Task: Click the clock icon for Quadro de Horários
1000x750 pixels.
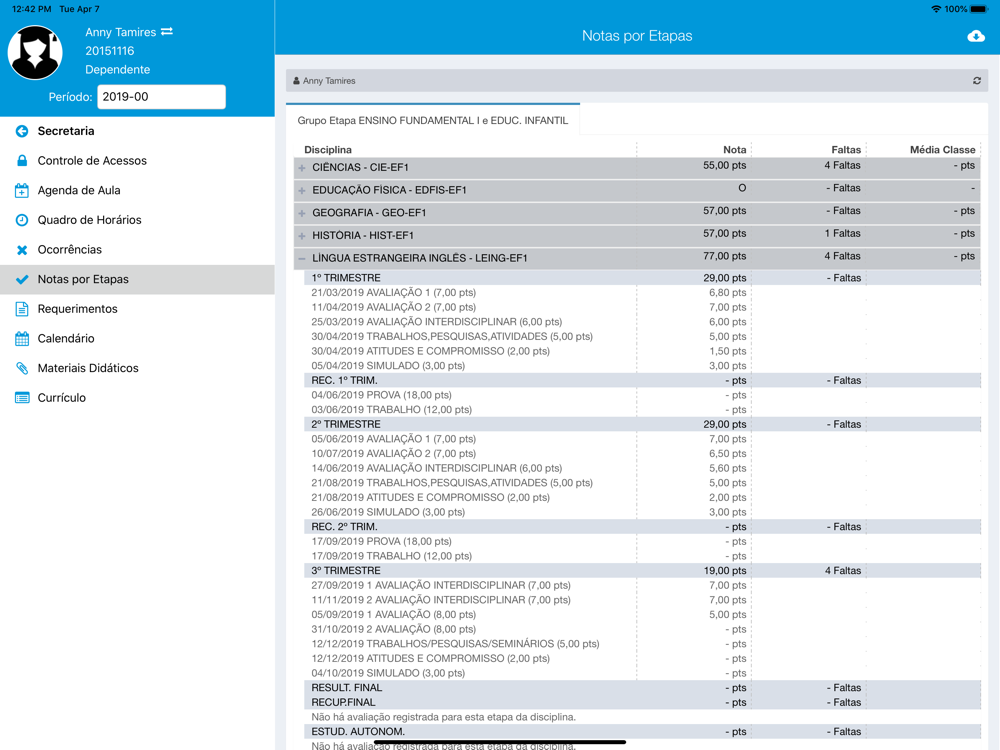Action: pos(22,219)
